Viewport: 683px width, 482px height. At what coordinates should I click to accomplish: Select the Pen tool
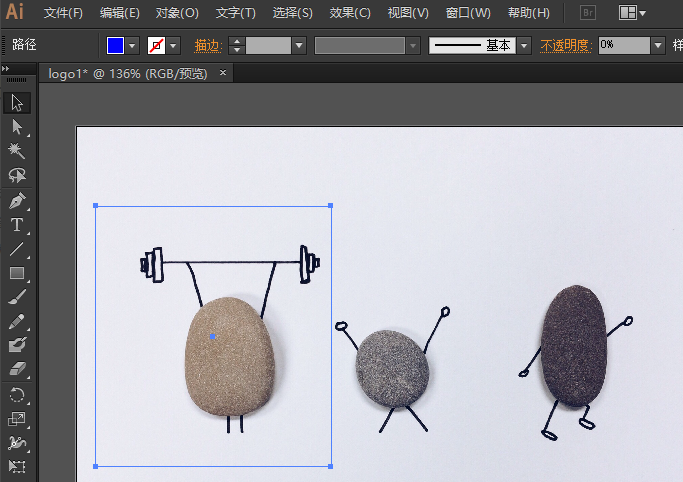point(17,201)
